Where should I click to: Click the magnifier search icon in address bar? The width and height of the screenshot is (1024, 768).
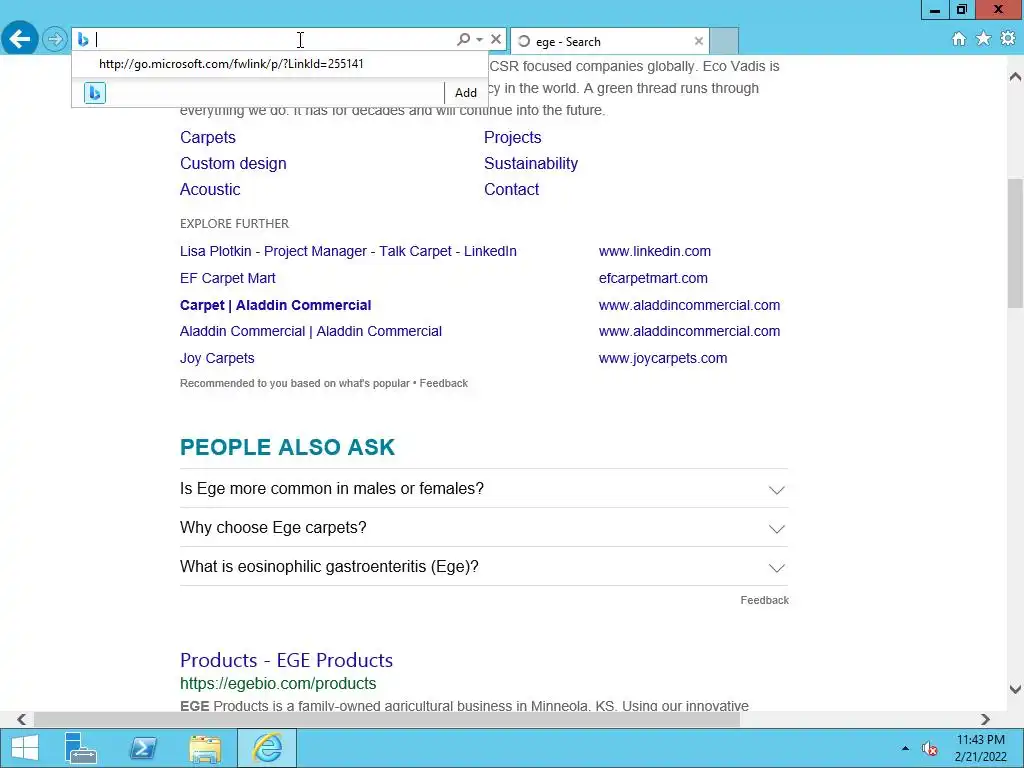tap(463, 40)
